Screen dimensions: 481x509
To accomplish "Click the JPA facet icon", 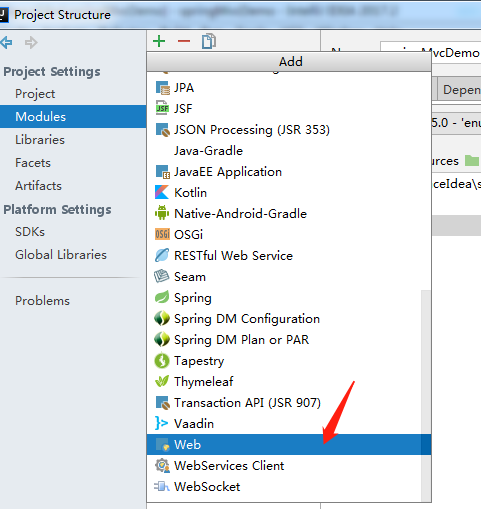I will tap(162, 88).
